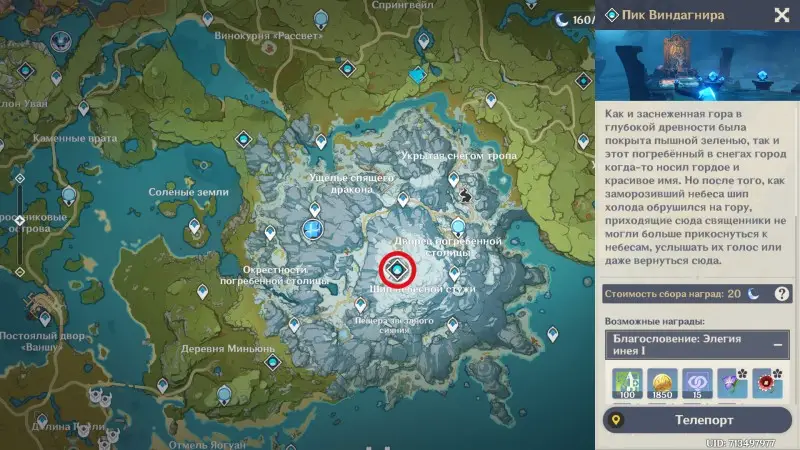Click the Соленые земли map label
Viewport: 800px width, 450px height.
[188, 192]
